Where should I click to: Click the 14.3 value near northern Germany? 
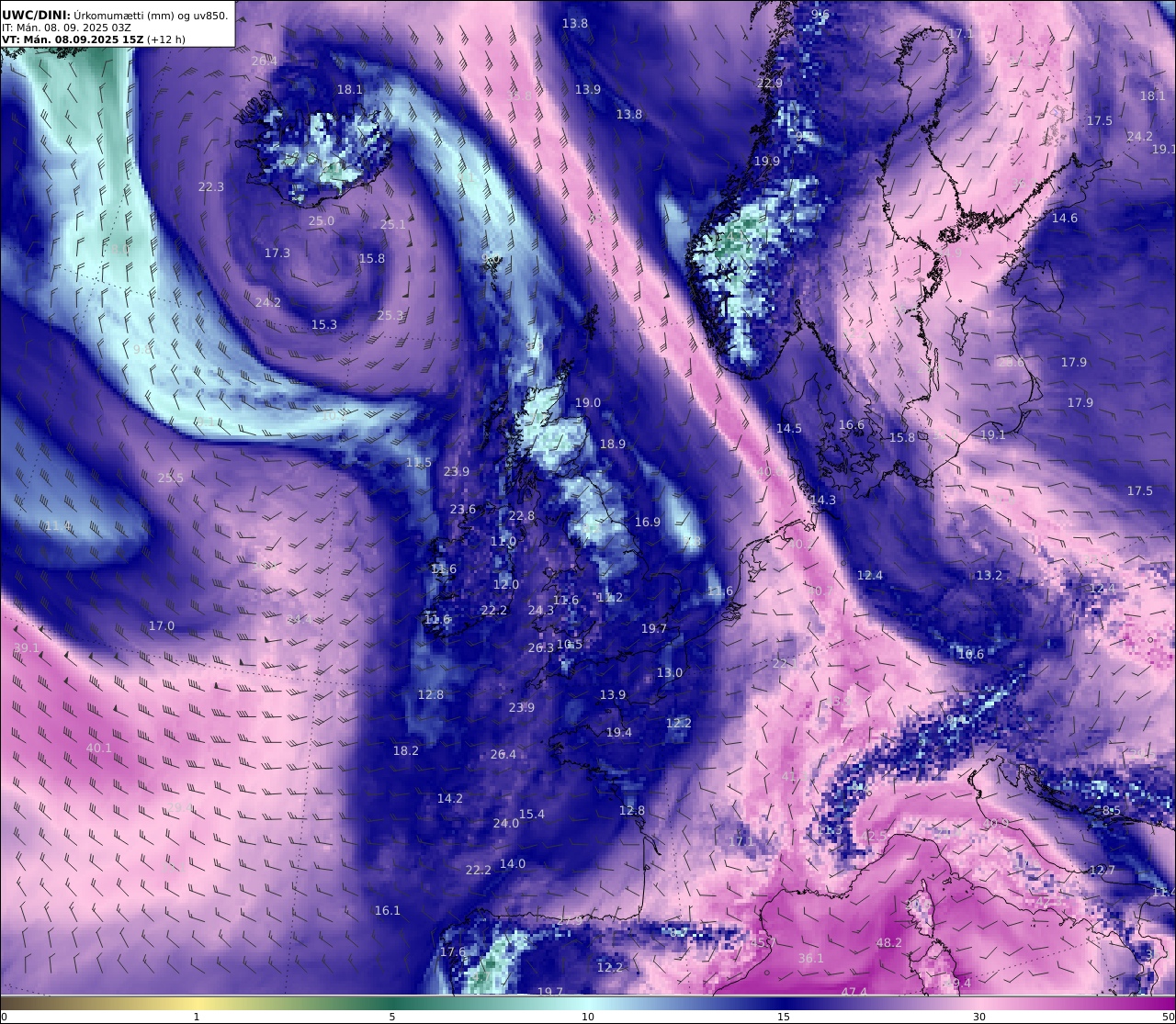[823, 501]
